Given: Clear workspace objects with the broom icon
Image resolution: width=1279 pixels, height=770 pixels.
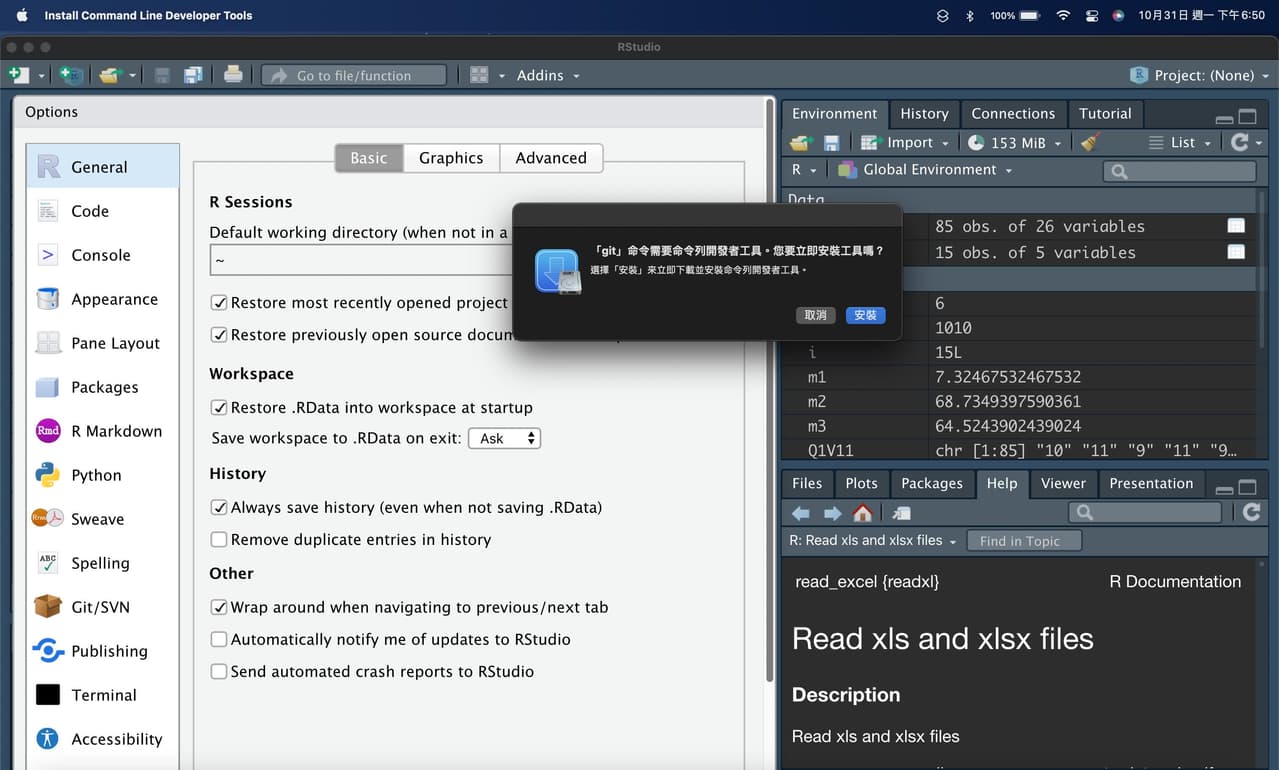Looking at the screenshot, I should click(x=1090, y=142).
